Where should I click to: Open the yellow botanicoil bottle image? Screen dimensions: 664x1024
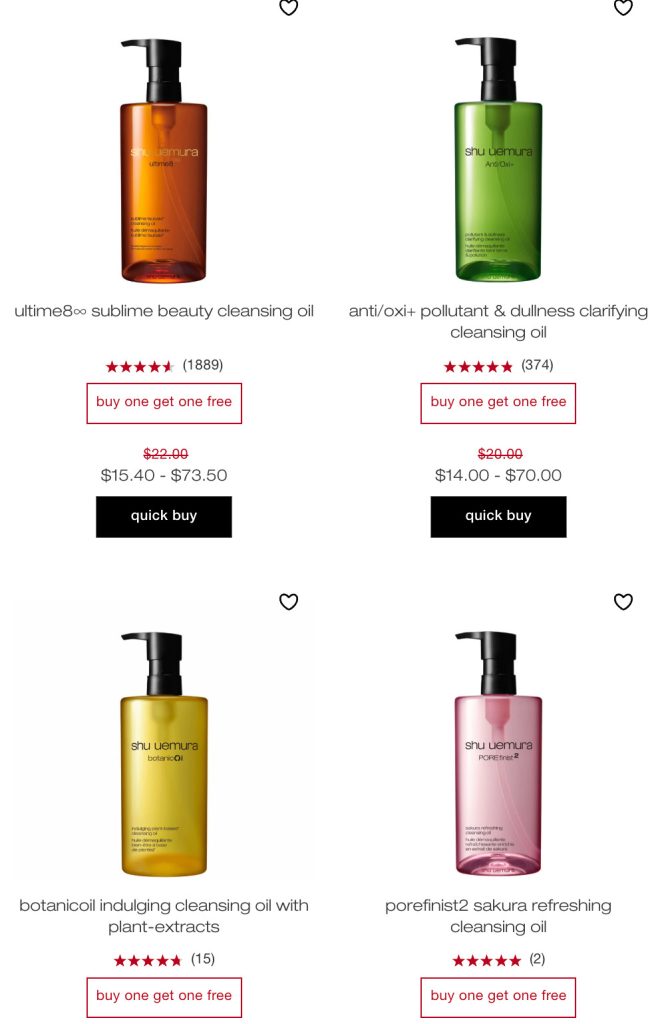(163, 754)
